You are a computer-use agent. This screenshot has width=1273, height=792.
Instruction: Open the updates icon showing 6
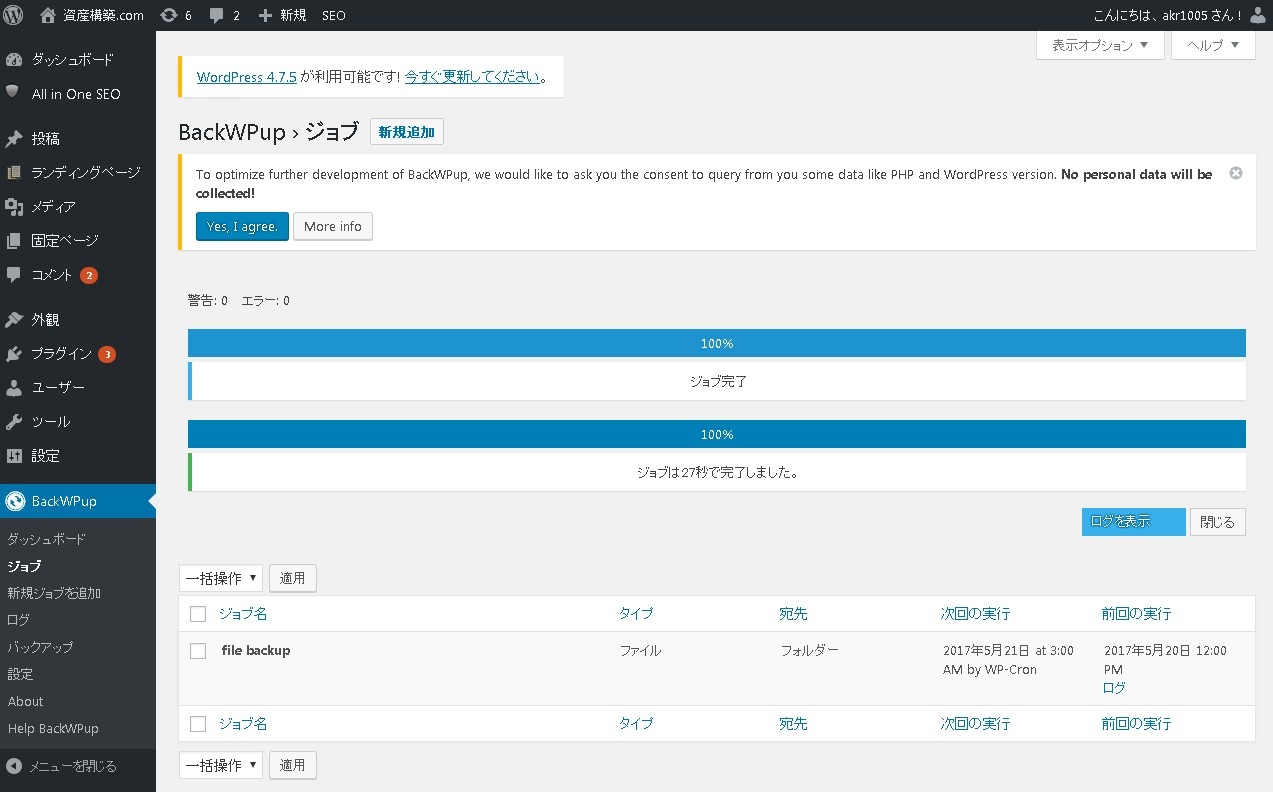tap(169, 15)
